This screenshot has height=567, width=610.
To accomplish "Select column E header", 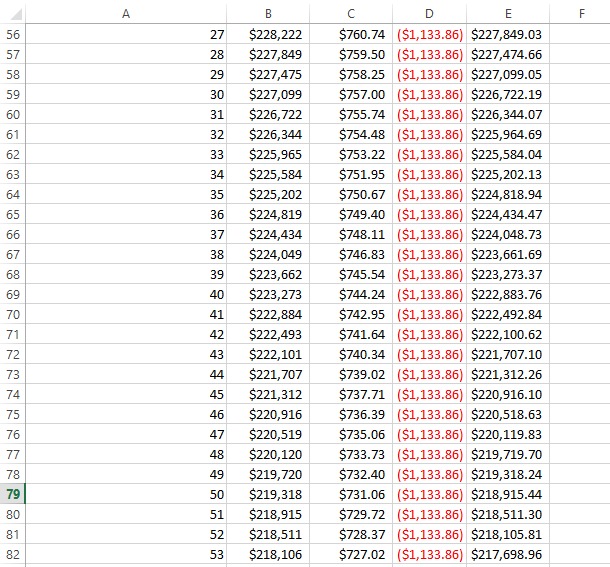I will click(x=508, y=14).
